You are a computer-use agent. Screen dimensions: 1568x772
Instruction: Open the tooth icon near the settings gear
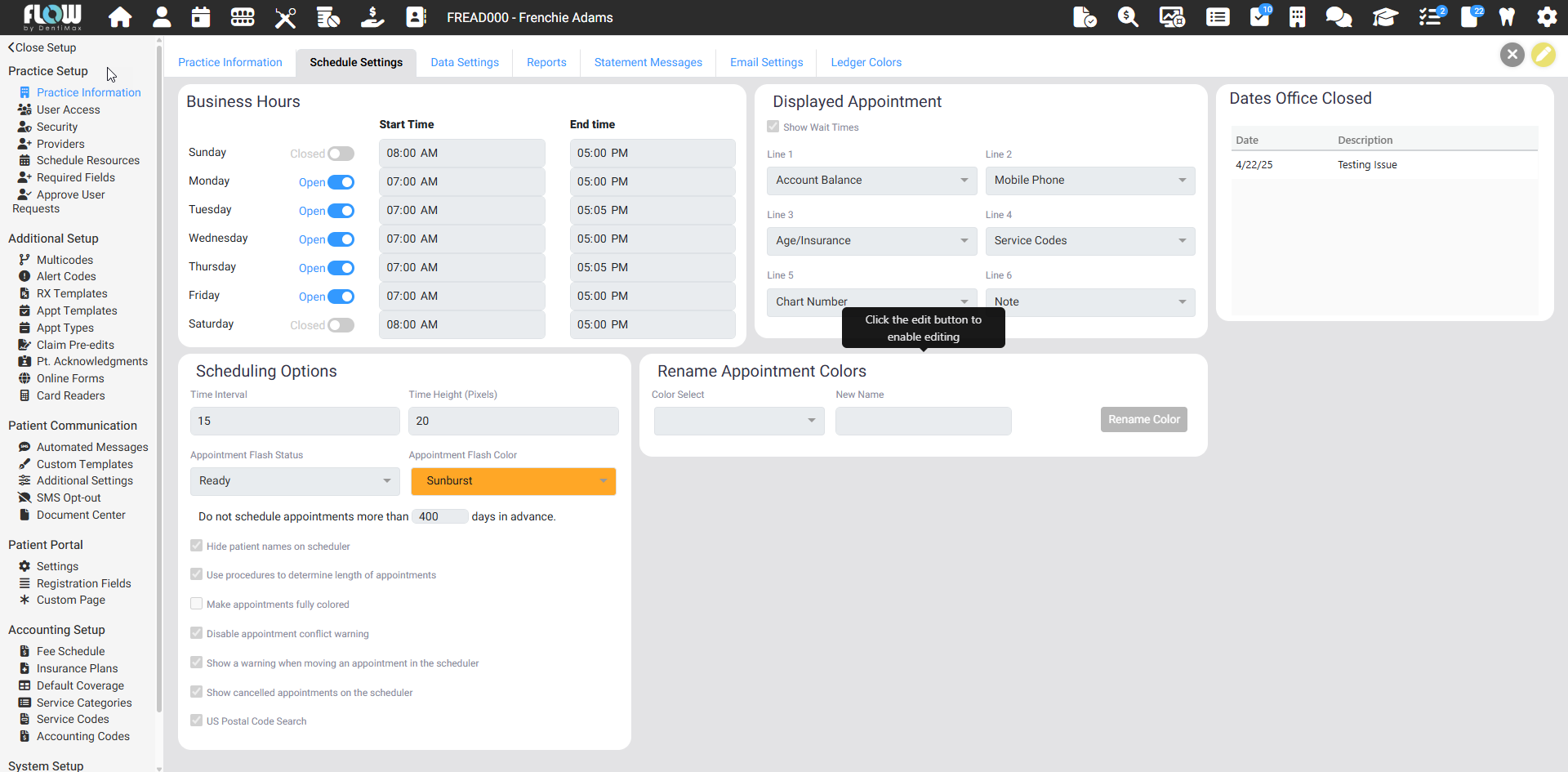pyautogui.click(x=1507, y=17)
